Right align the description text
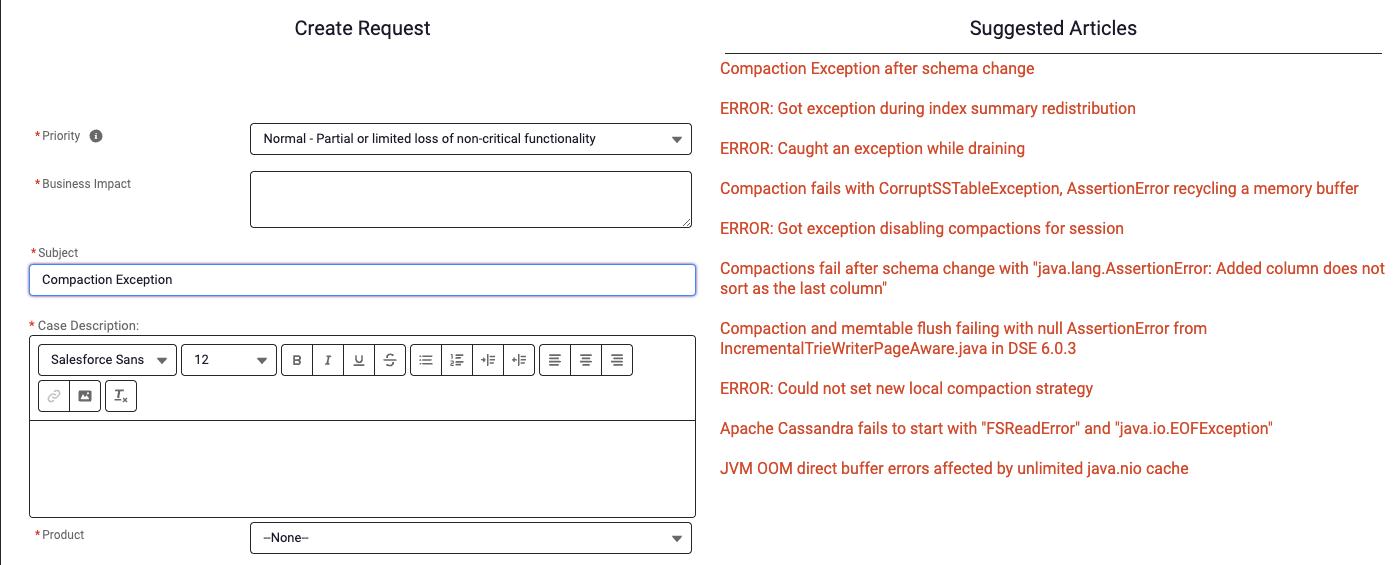Image resolution: width=1396 pixels, height=565 pixels. (x=617, y=360)
